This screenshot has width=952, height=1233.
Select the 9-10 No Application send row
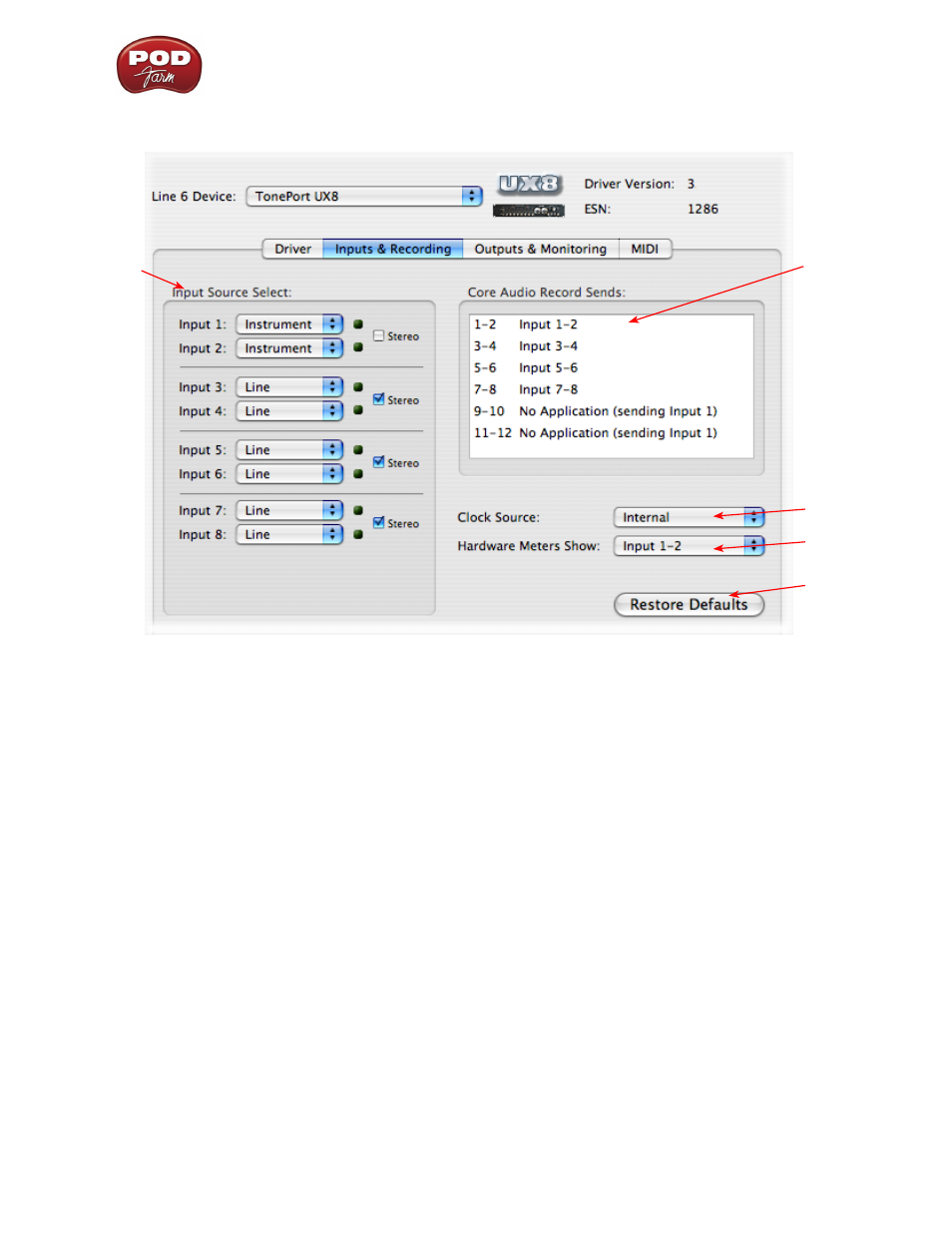click(612, 411)
